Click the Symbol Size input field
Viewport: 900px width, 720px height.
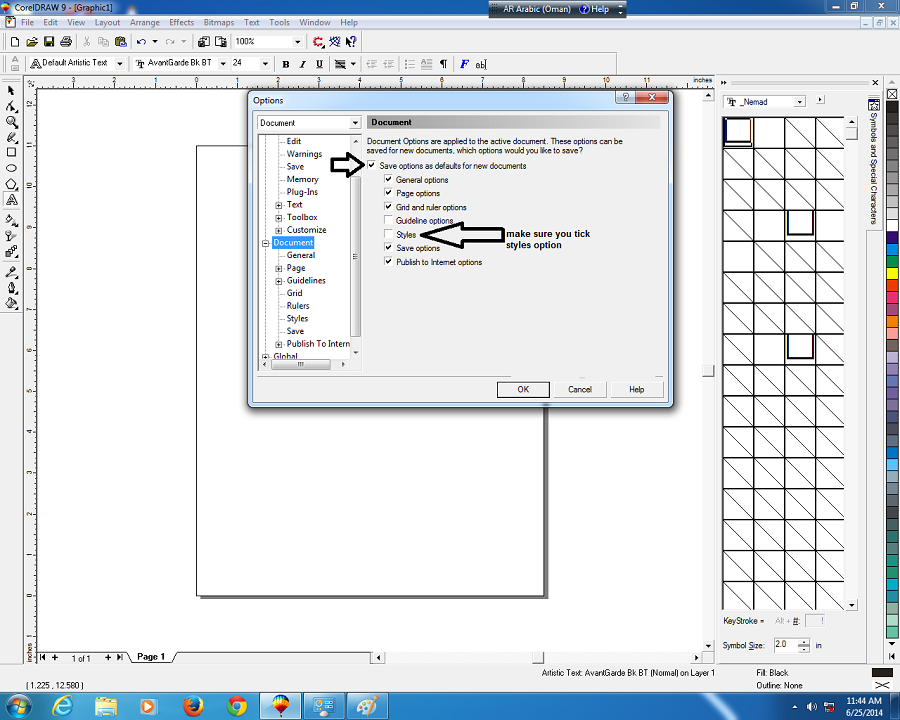coord(785,645)
